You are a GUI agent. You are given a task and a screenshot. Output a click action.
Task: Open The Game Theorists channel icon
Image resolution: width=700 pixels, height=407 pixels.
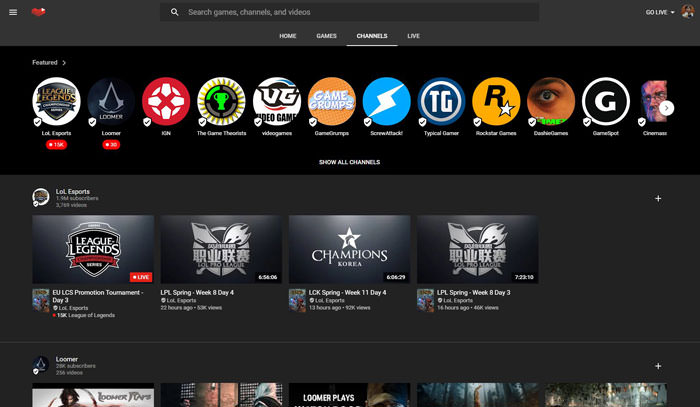pyautogui.click(x=221, y=101)
